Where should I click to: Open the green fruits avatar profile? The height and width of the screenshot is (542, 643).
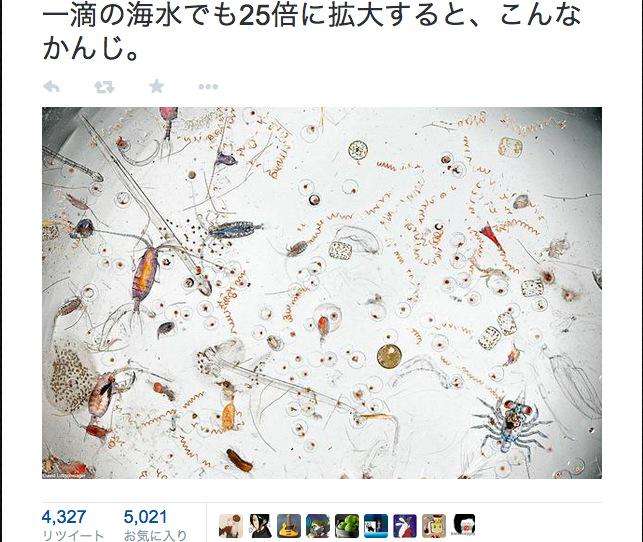coord(347,526)
